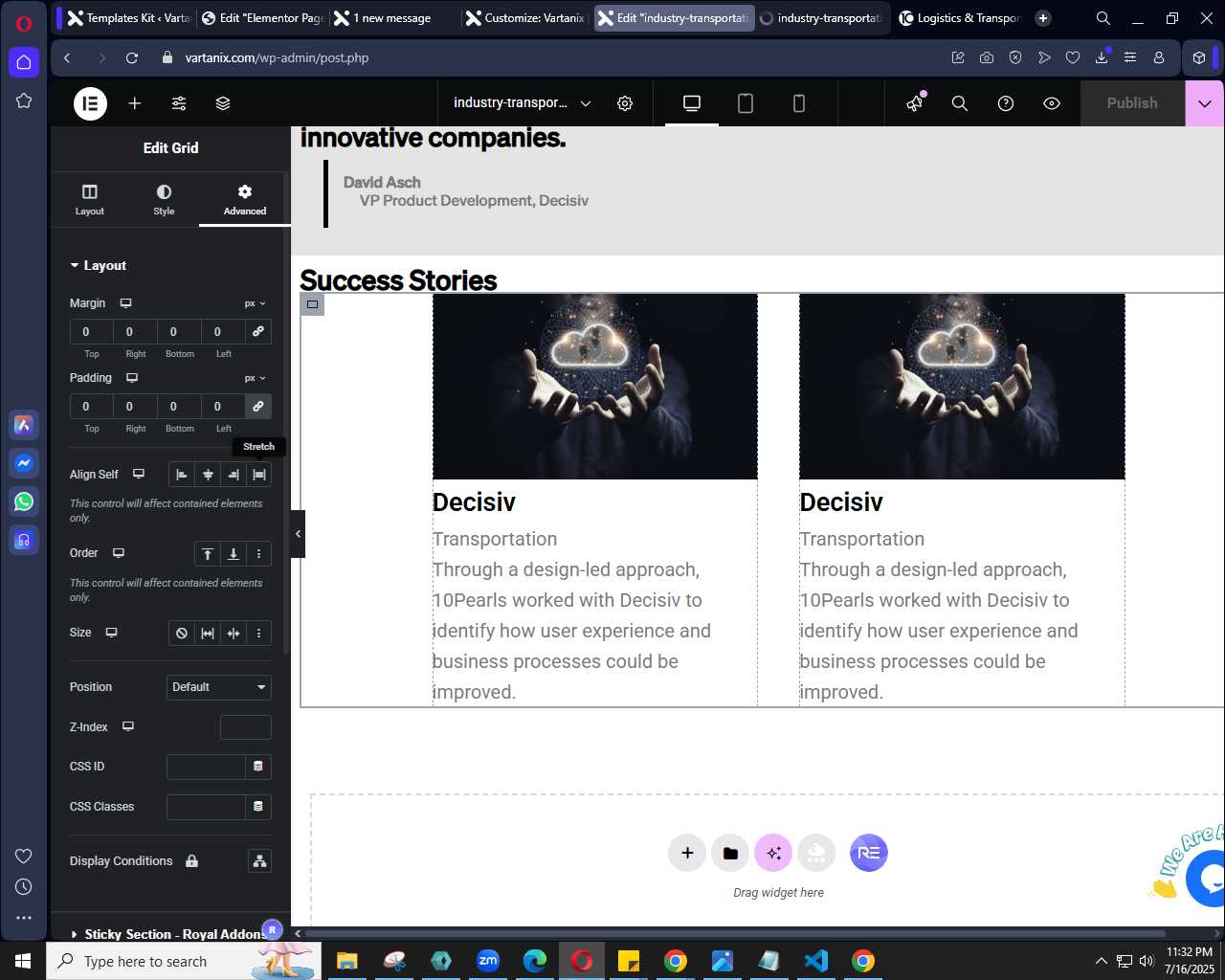Click the Windows Start button

pyautogui.click(x=23, y=961)
